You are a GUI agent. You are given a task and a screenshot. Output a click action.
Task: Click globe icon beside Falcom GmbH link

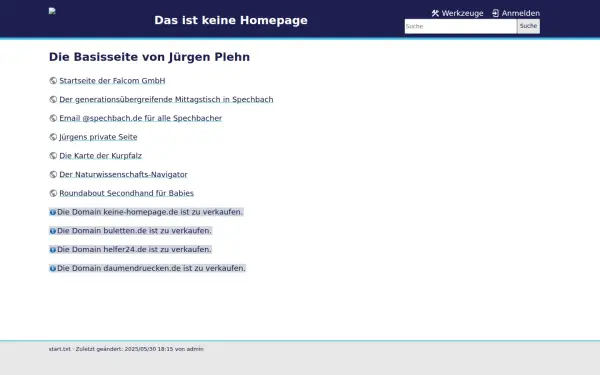pyautogui.click(x=53, y=81)
